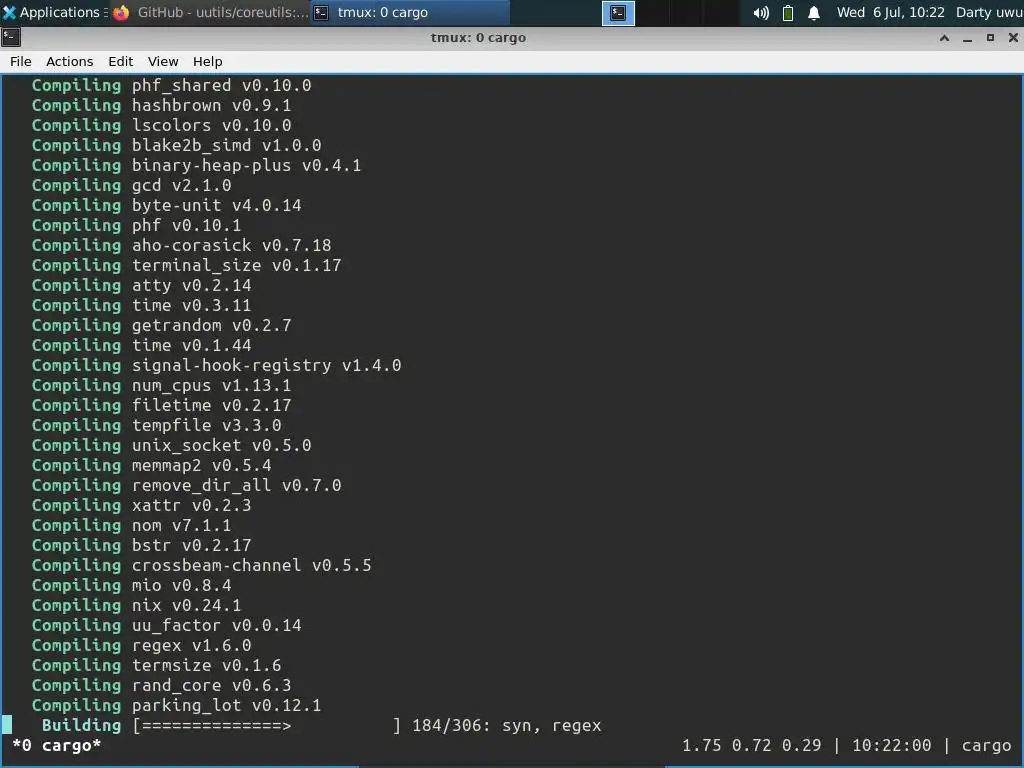Viewport: 1024px width, 768px height.
Task: Open the Edit menu
Action: 120,61
